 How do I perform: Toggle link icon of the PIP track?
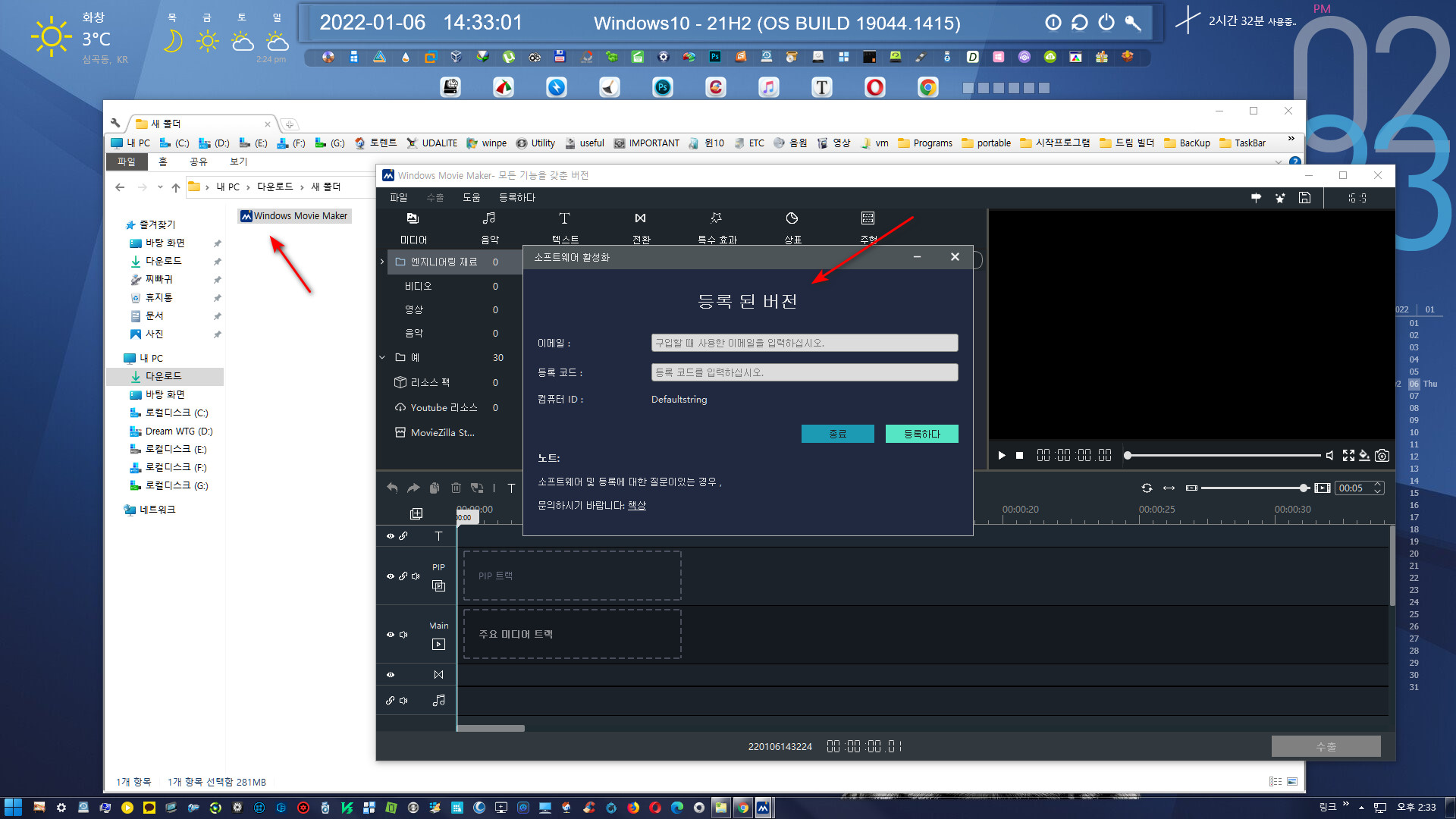[403, 576]
